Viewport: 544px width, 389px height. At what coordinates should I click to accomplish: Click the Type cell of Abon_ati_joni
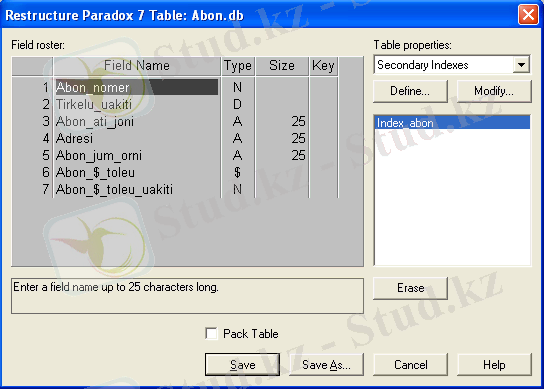tap(238, 121)
